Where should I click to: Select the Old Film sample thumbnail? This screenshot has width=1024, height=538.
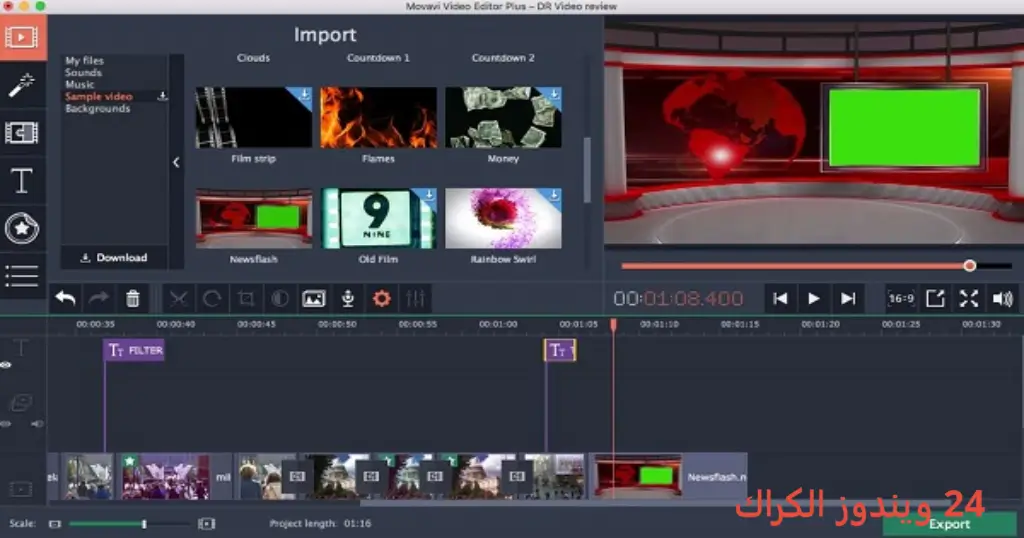click(x=378, y=218)
